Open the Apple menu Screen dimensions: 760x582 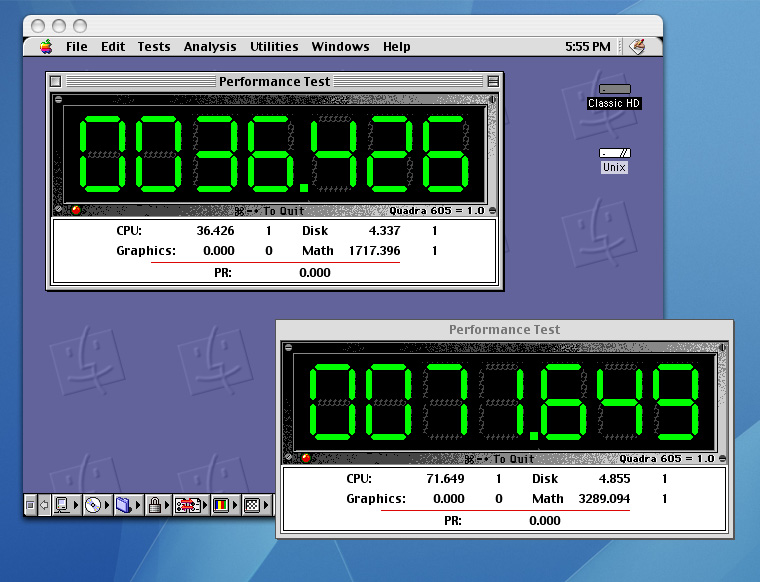(x=46, y=46)
